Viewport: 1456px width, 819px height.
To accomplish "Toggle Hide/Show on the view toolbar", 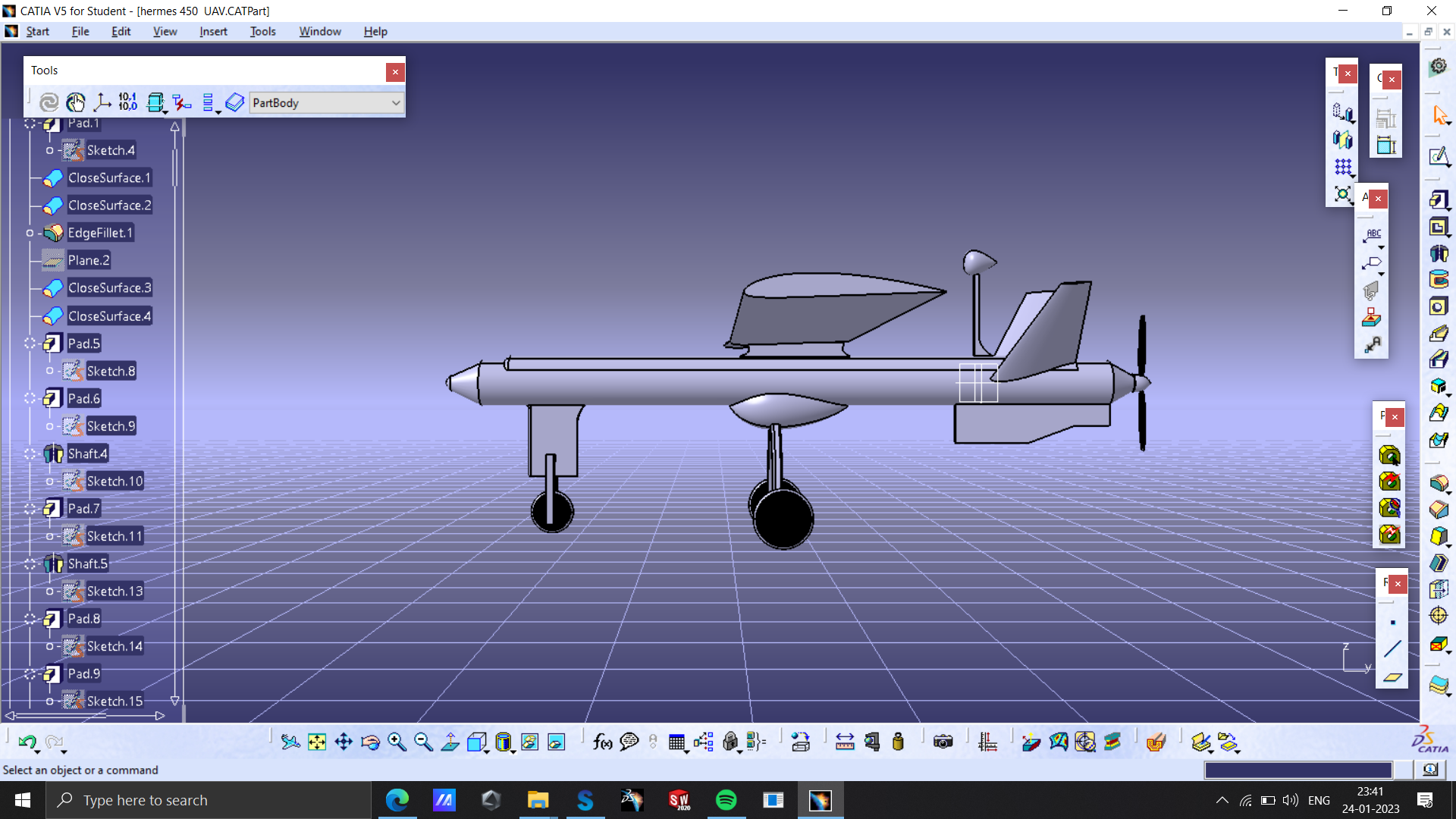I will tap(529, 742).
